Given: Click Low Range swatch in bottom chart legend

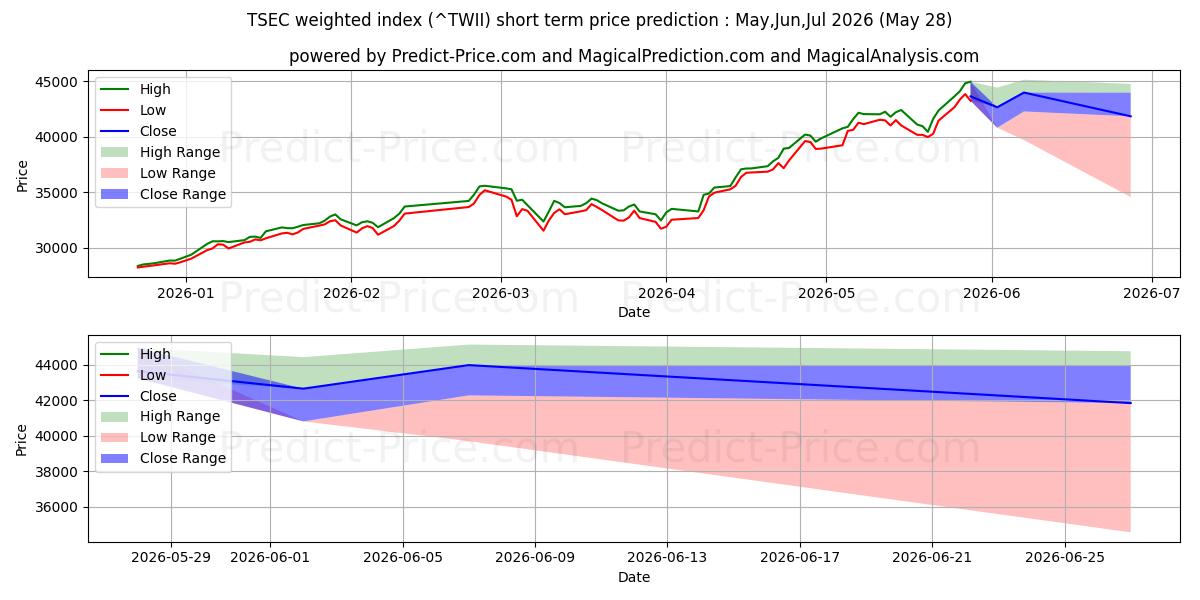Looking at the screenshot, I should [117, 438].
